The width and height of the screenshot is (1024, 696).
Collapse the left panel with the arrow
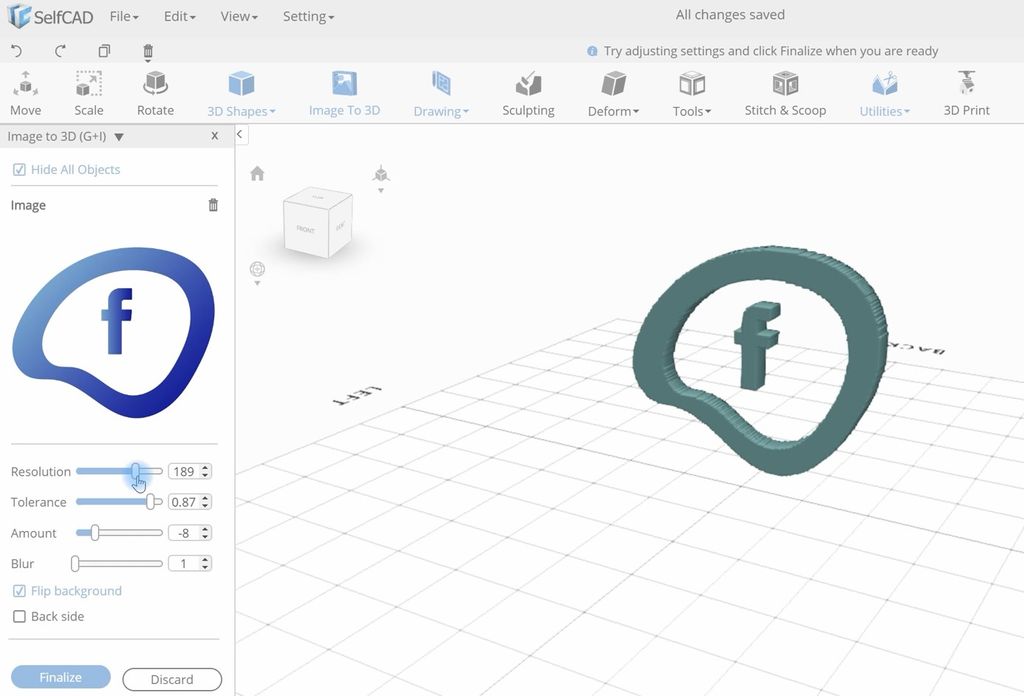pos(240,134)
